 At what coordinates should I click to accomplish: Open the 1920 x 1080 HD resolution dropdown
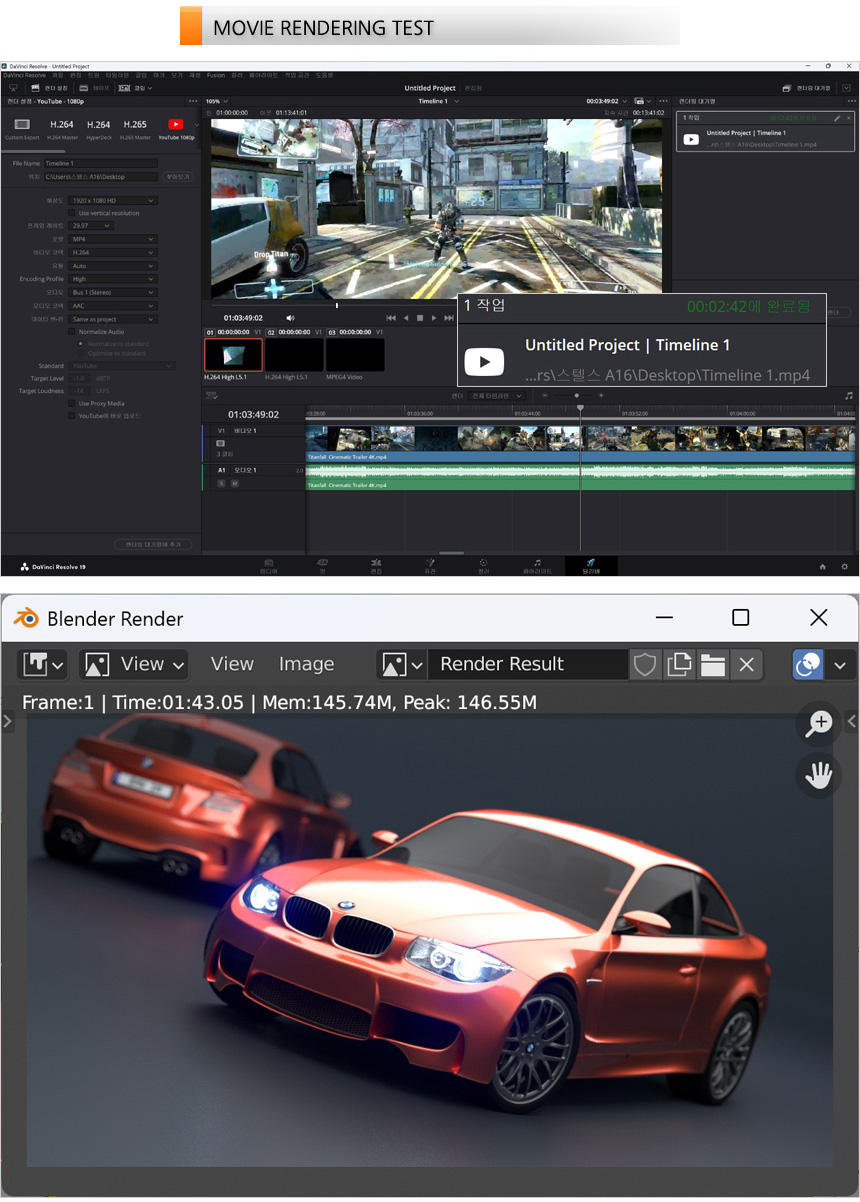pos(114,201)
